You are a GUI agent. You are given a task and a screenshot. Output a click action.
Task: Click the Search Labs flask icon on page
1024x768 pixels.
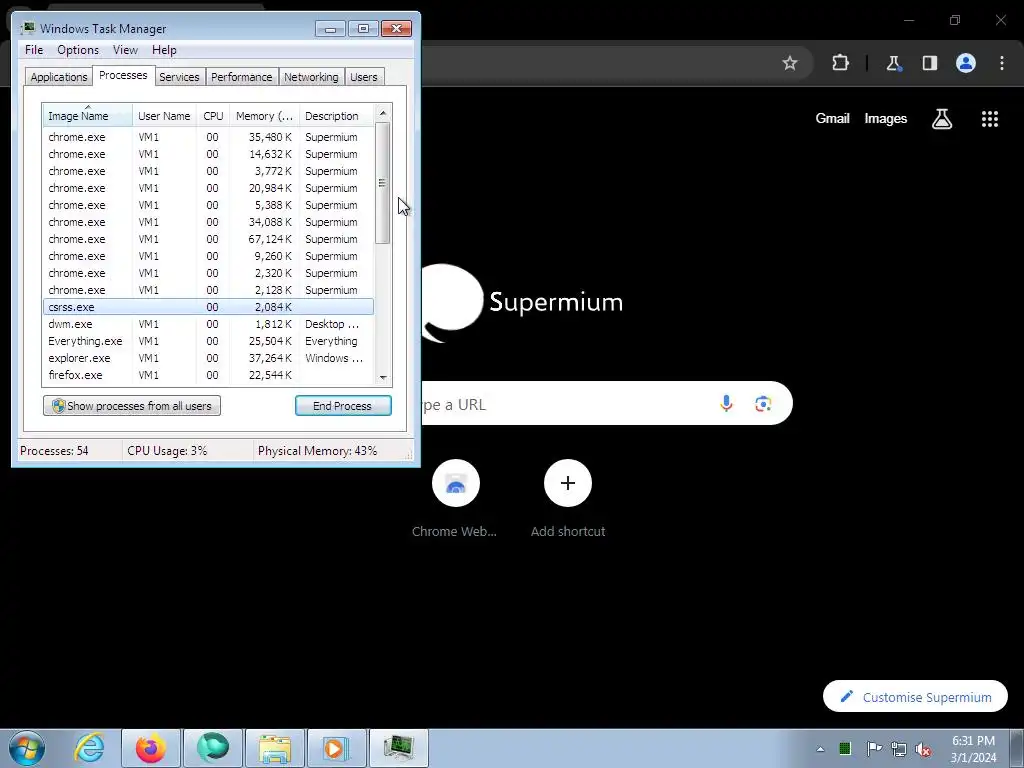pyautogui.click(x=942, y=119)
